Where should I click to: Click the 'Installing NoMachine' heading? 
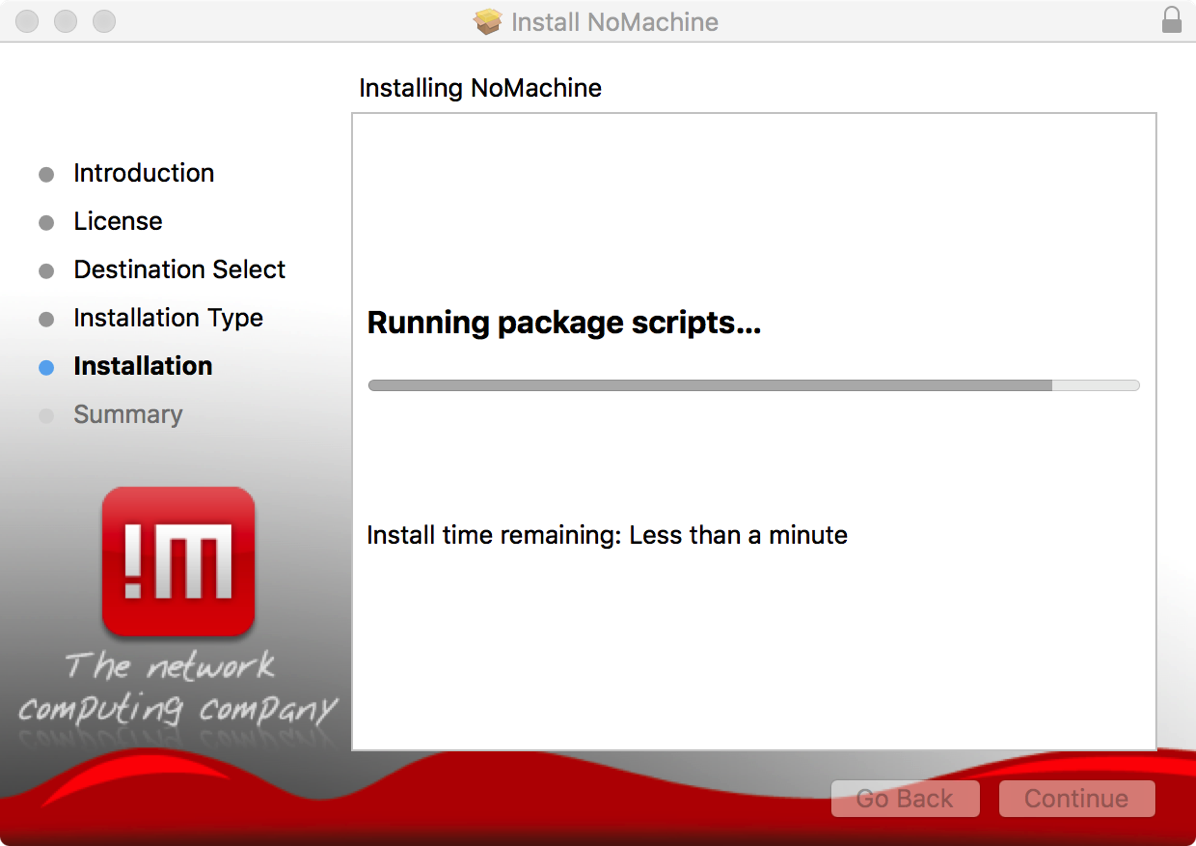point(481,88)
